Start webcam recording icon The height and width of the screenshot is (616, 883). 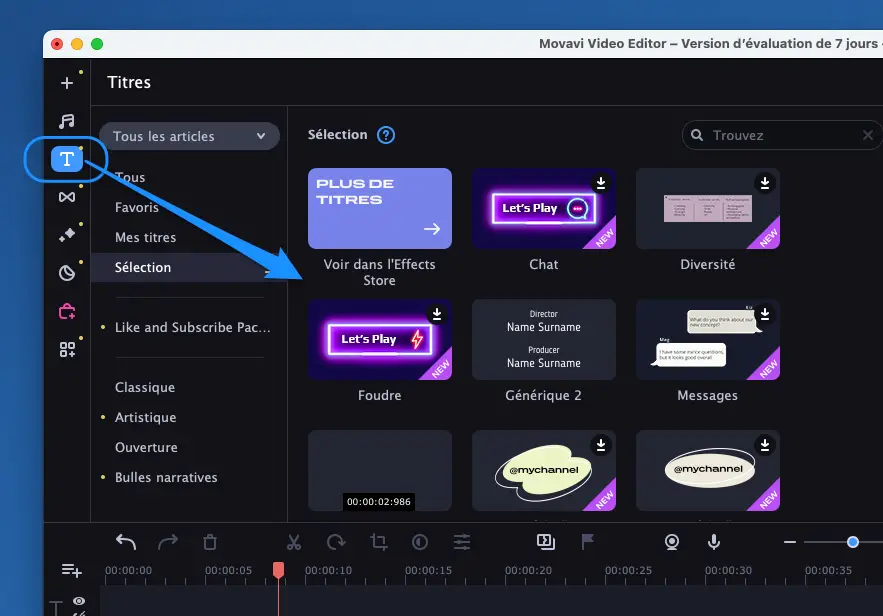coord(672,542)
